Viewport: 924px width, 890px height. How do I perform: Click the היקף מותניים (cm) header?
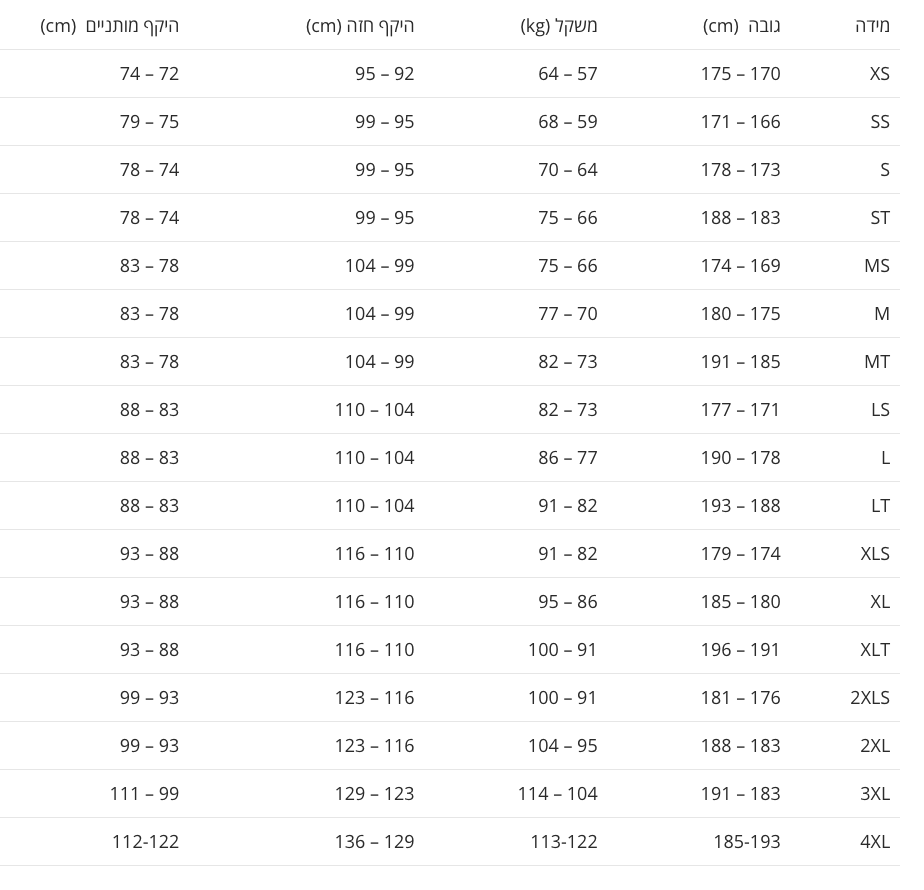click(110, 26)
